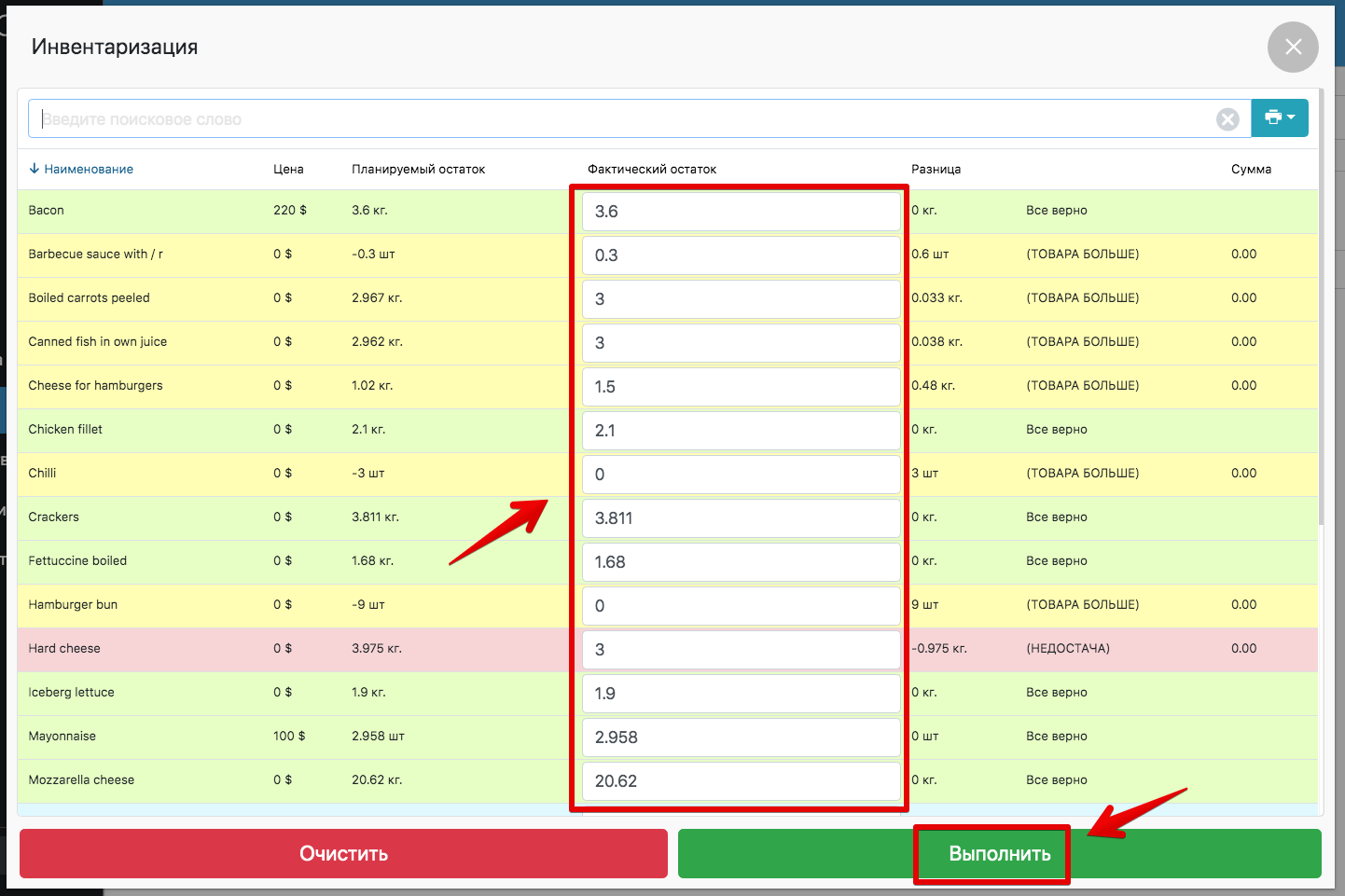The height and width of the screenshot is (896, 1345).
Task: Open the print options dropdown
Action: tap(1279, 117)
